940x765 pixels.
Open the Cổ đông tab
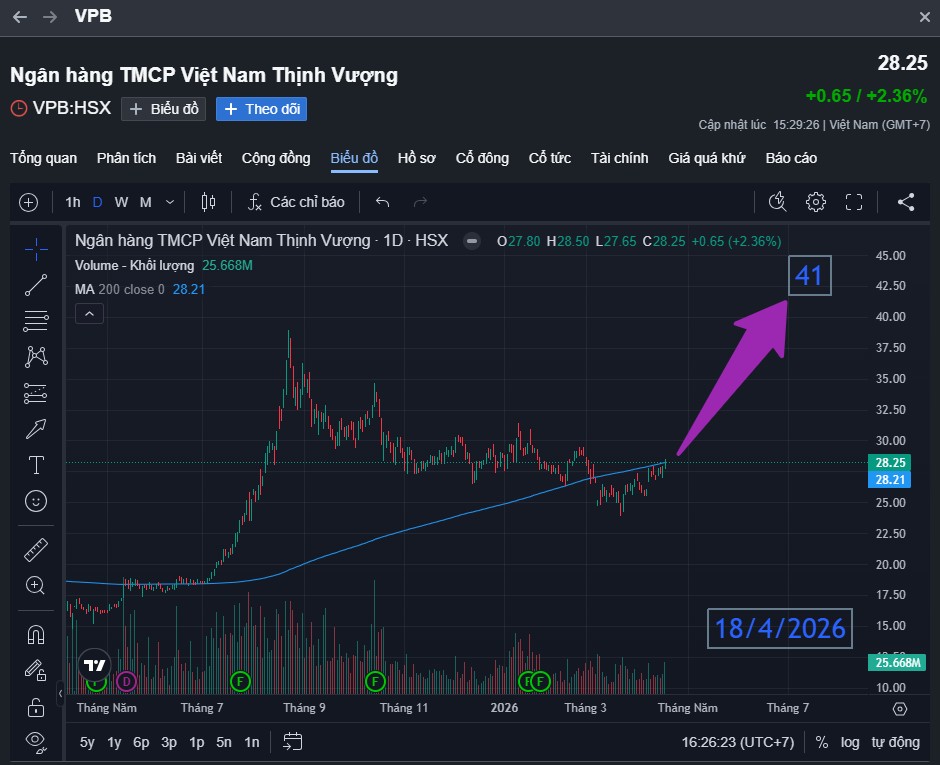pyautogui.click(x=482, y=158)
